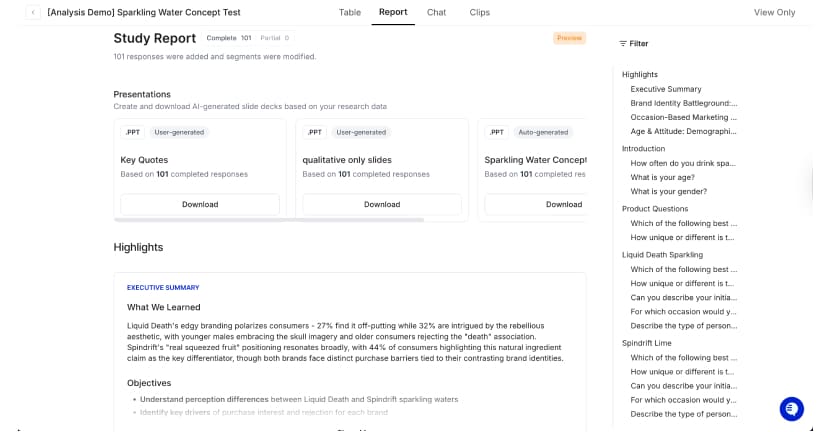Screen dimensions: 830x432
Task: Open the Chat tab
Action: pos(436,12)
